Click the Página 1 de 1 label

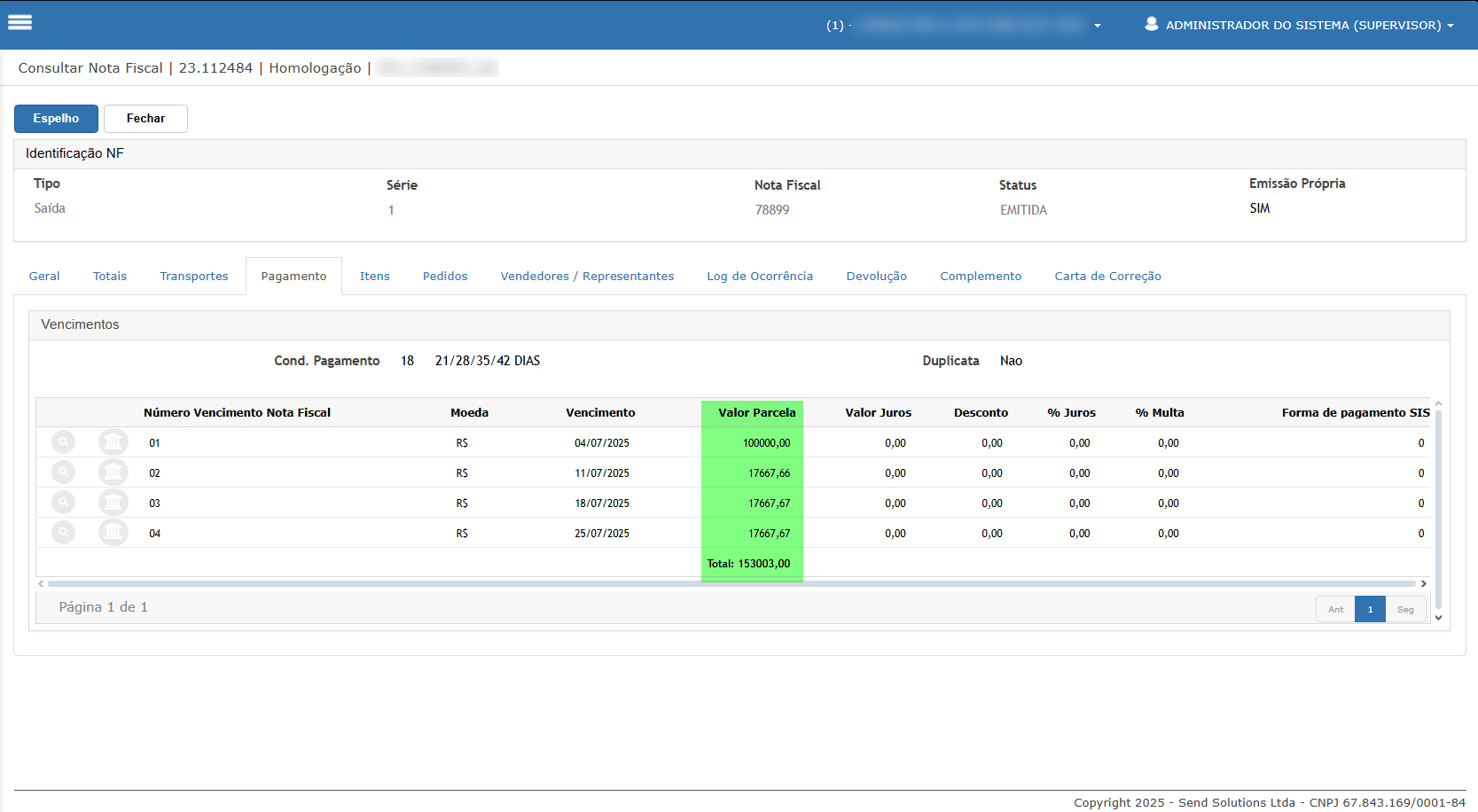103,607
